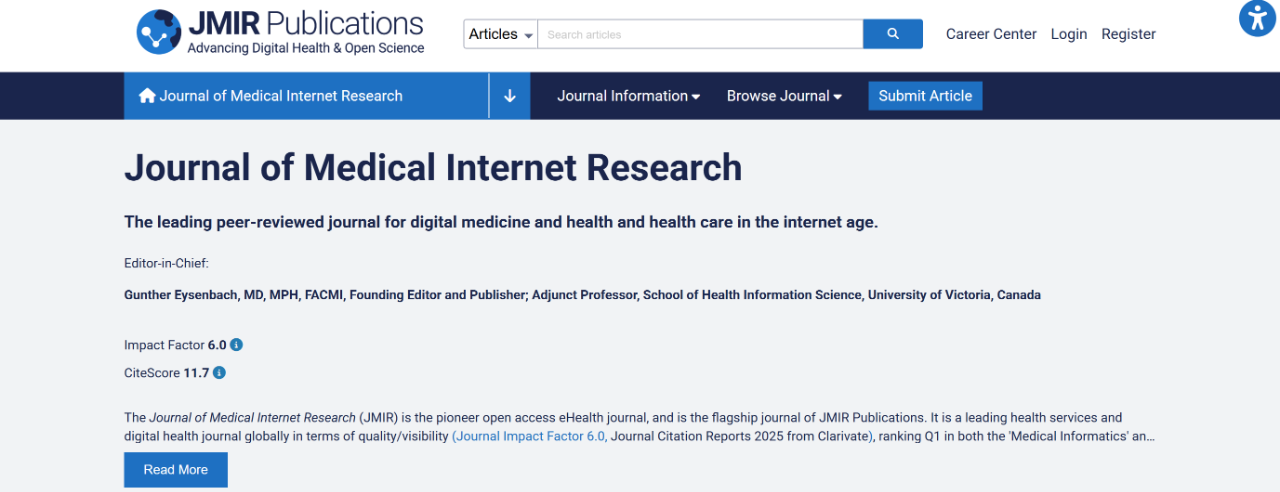Expand the Browse Journal menu

784,96
